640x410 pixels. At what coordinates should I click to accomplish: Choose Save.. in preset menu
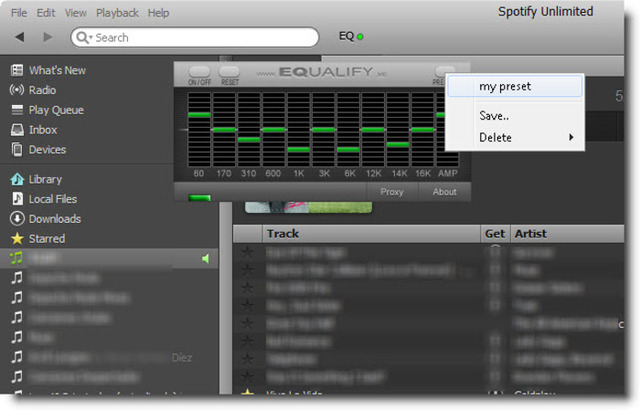(515, 116)
